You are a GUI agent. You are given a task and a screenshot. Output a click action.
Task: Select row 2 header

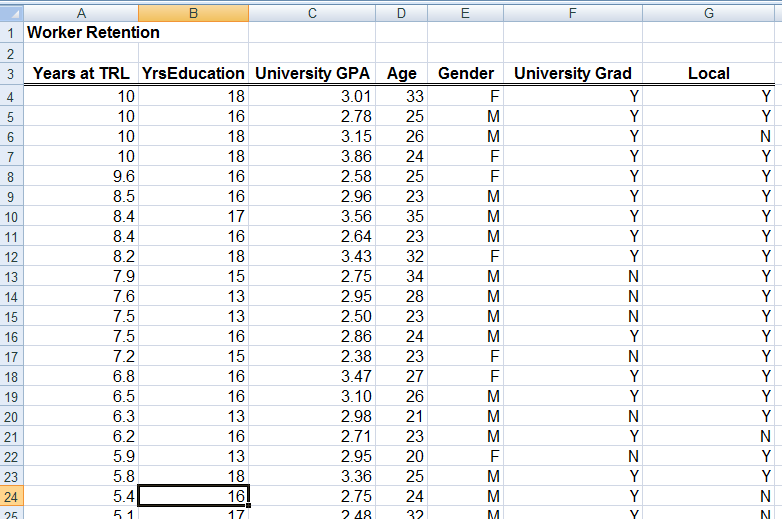tap(11, 53)
